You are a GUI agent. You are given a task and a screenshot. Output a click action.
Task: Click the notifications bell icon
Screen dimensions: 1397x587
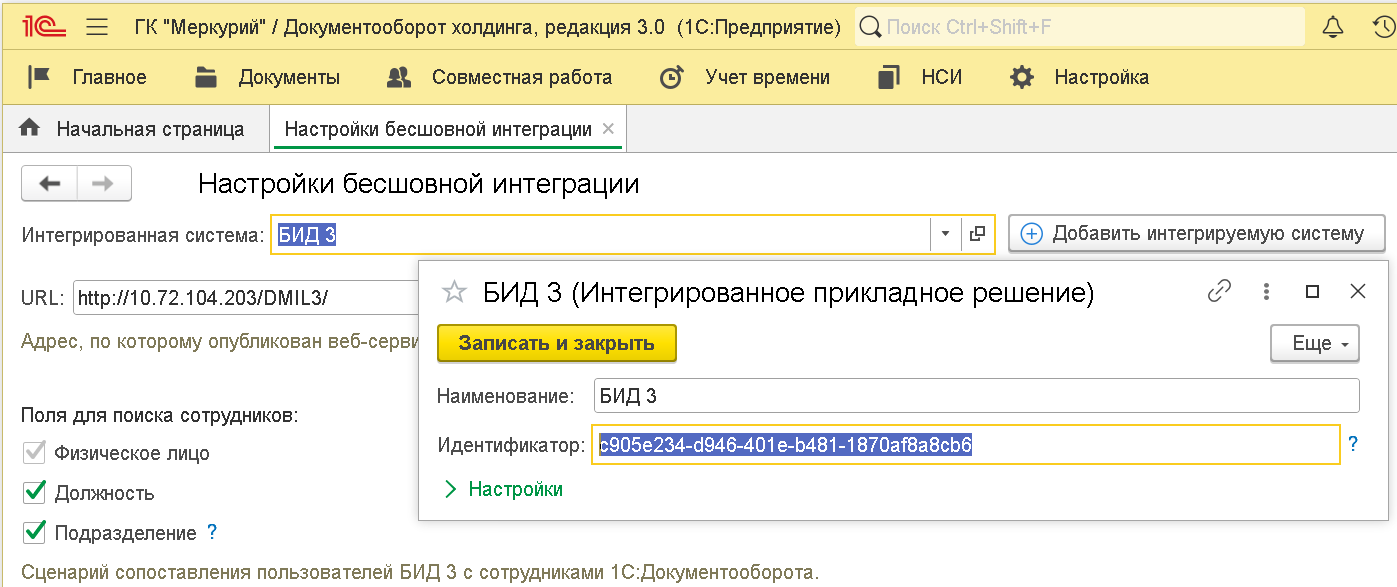[1332, 27]
